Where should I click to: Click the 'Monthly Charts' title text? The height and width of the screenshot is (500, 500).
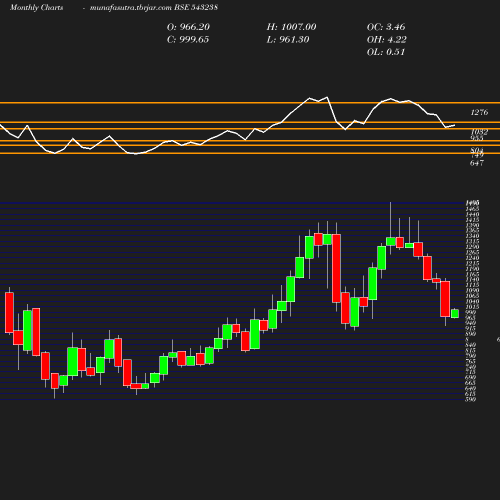(36, 7)
